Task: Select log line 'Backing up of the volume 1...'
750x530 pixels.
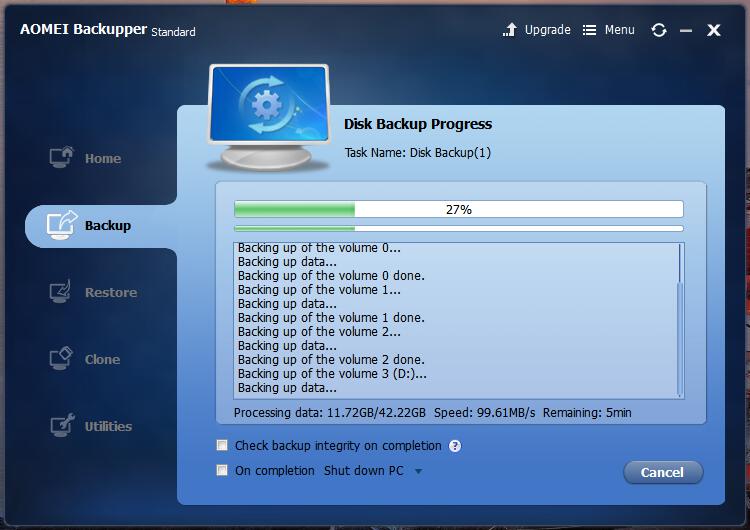Action: point(319,290)
